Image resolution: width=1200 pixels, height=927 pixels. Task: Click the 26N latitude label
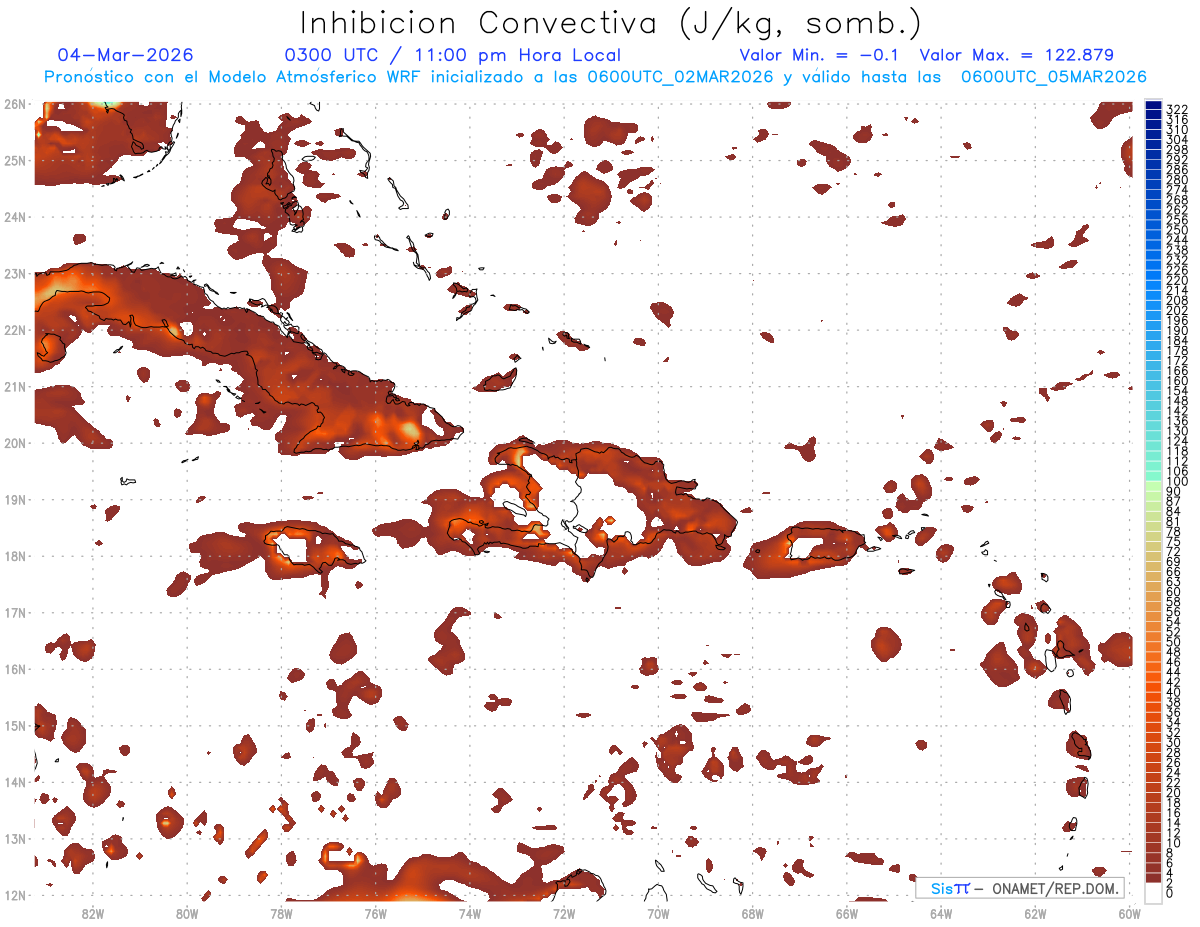[x=14, y=104]
